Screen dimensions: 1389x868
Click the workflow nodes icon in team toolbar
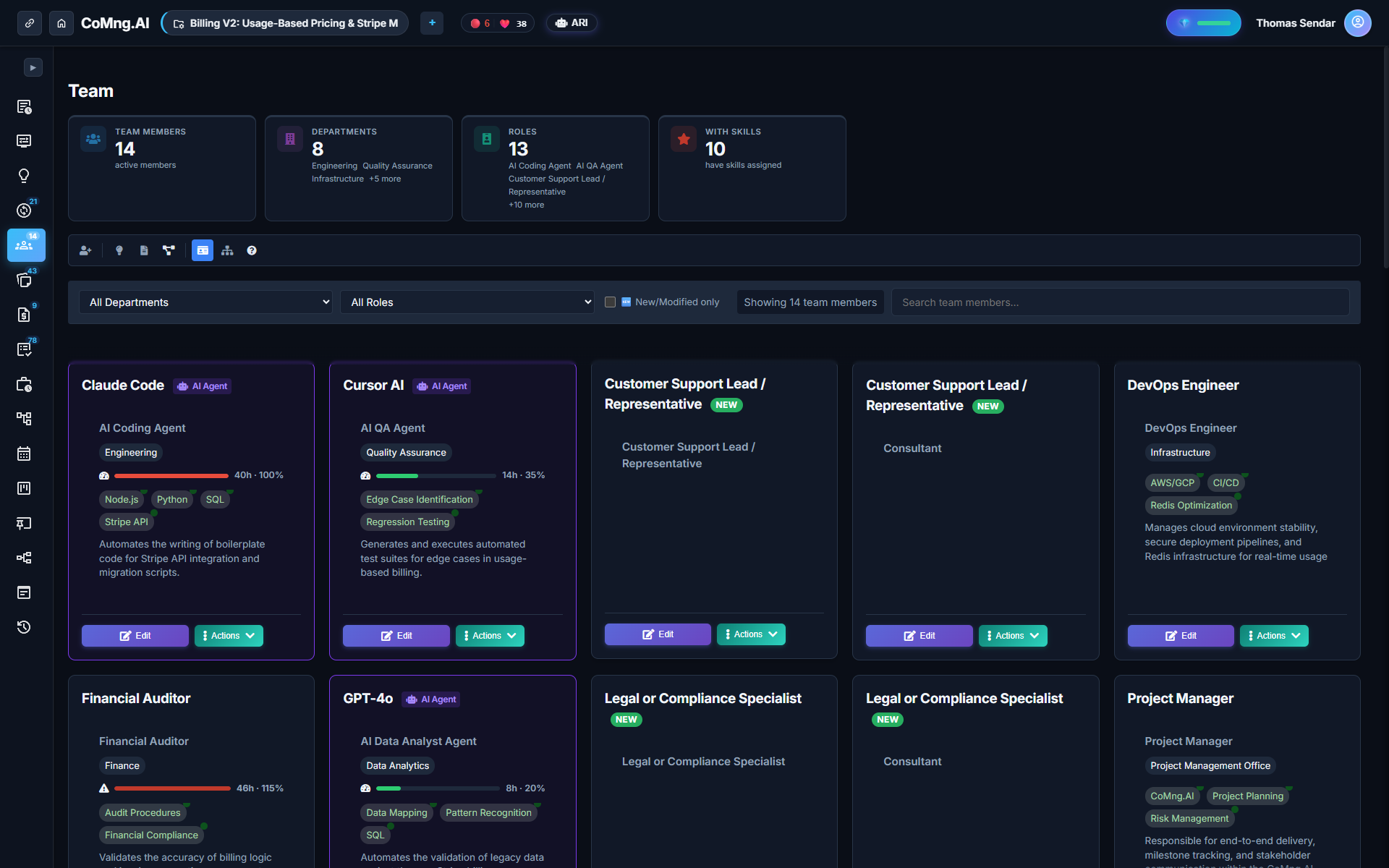point(169,250)
